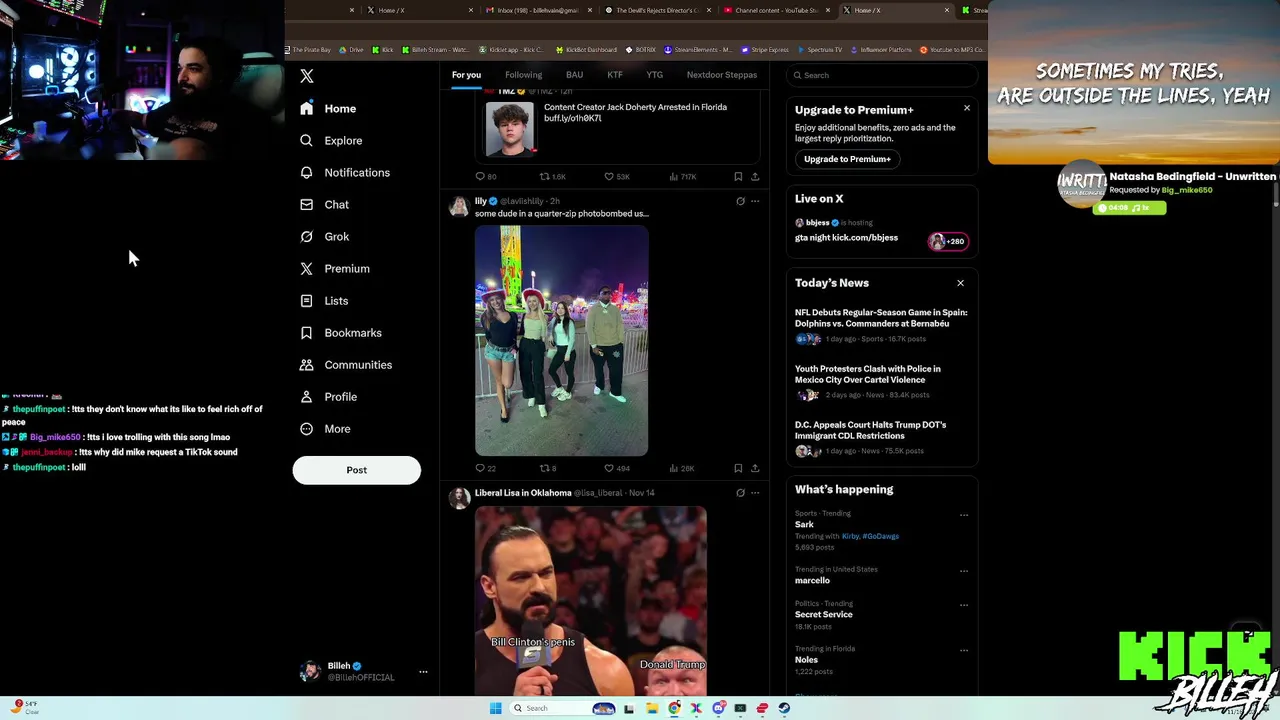Open more options on Liberal Lisa's post
1280x720 pixels.
755,493
